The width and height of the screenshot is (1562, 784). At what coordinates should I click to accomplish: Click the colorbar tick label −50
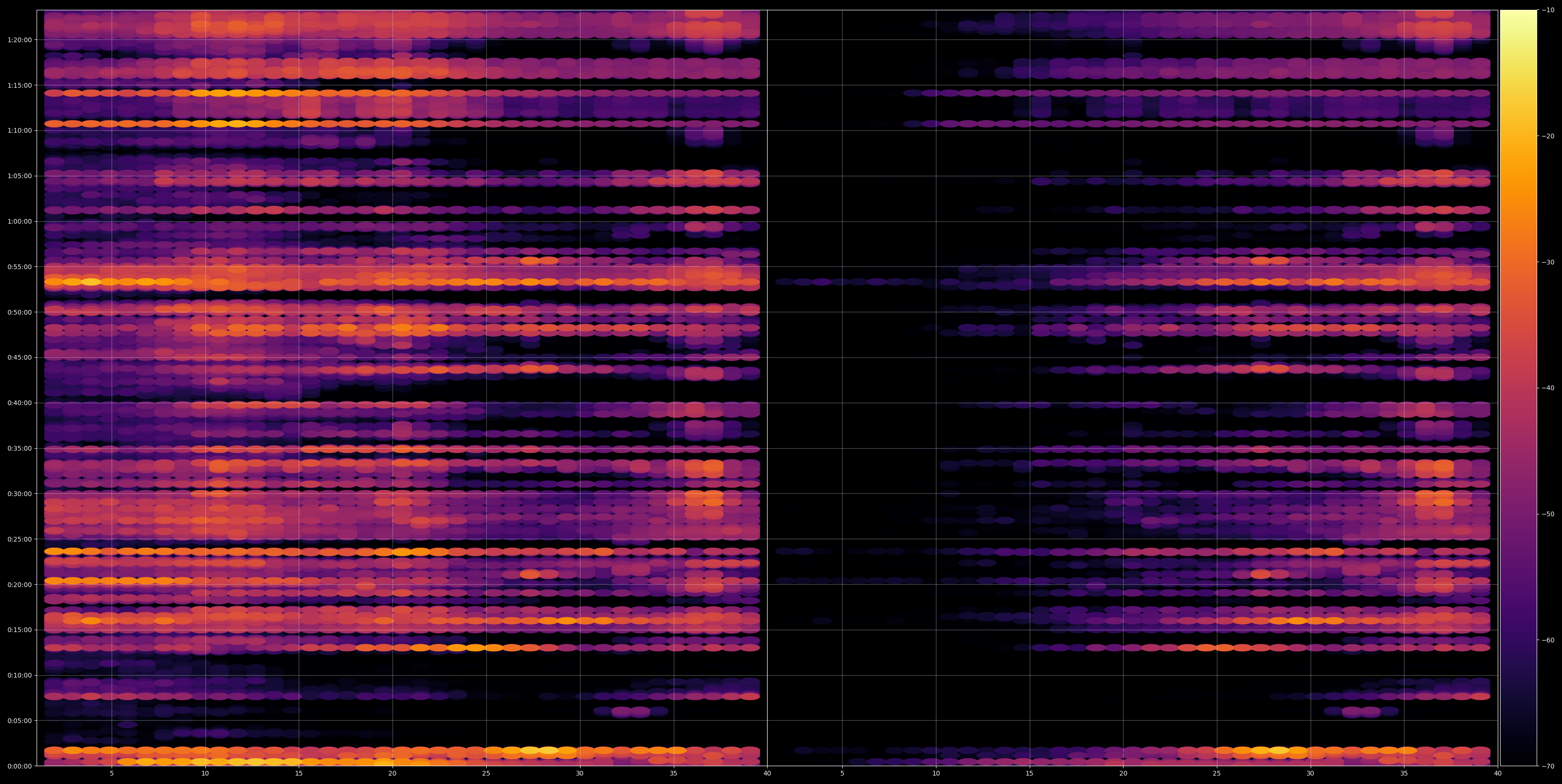click(1548, 514)
